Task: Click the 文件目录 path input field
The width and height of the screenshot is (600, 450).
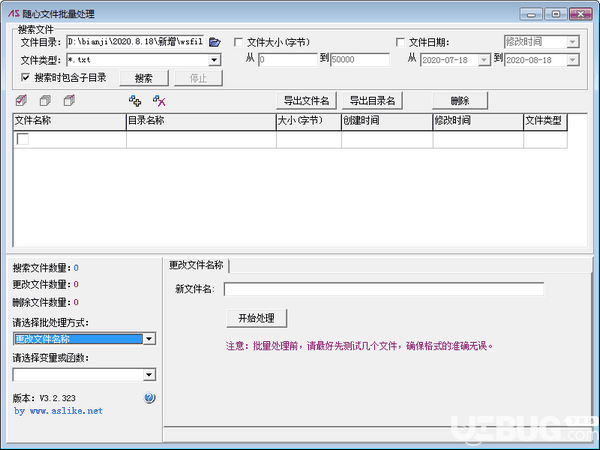Action: point(135,42)
